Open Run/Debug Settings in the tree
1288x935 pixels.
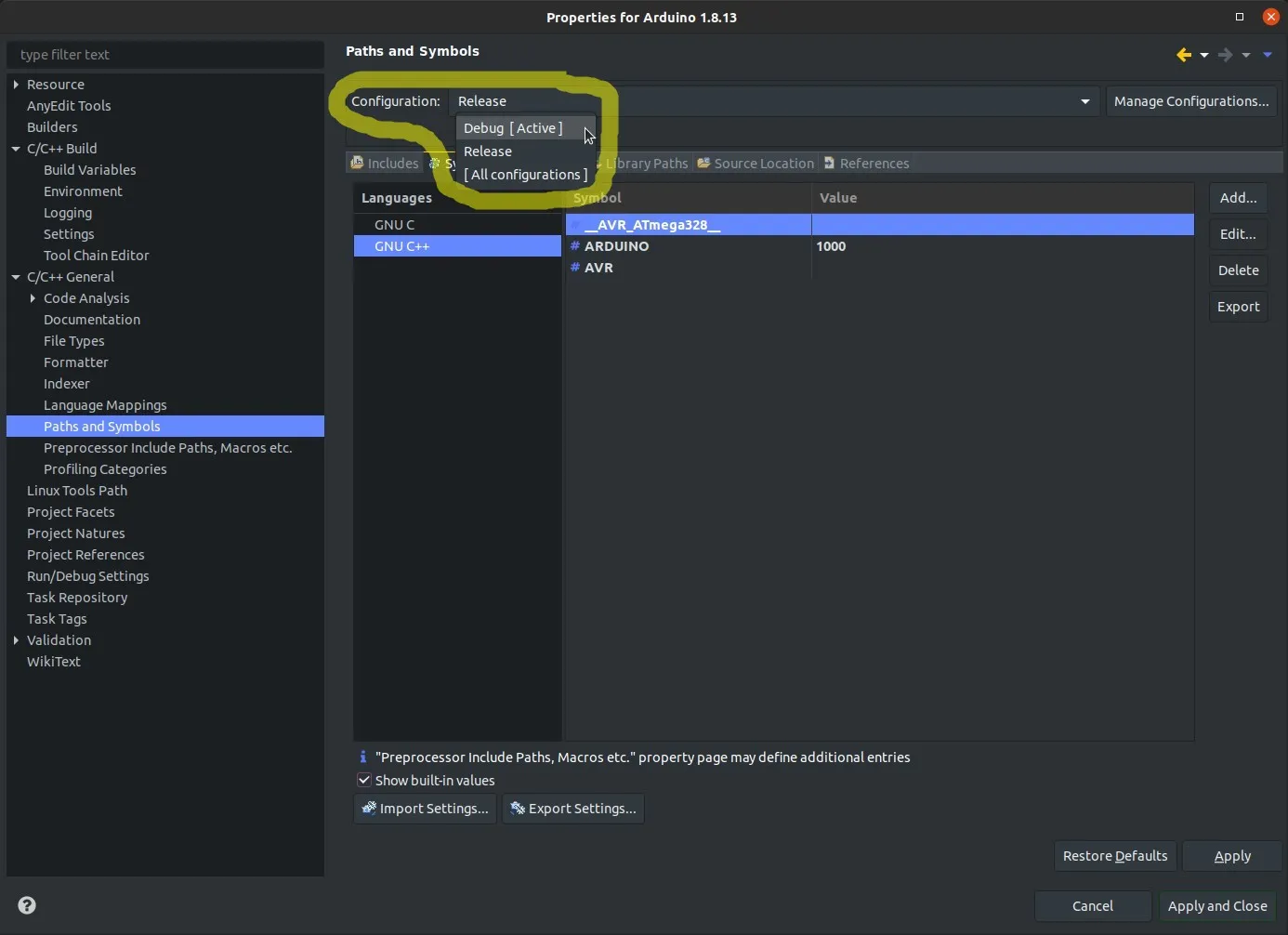click(87, 576)
